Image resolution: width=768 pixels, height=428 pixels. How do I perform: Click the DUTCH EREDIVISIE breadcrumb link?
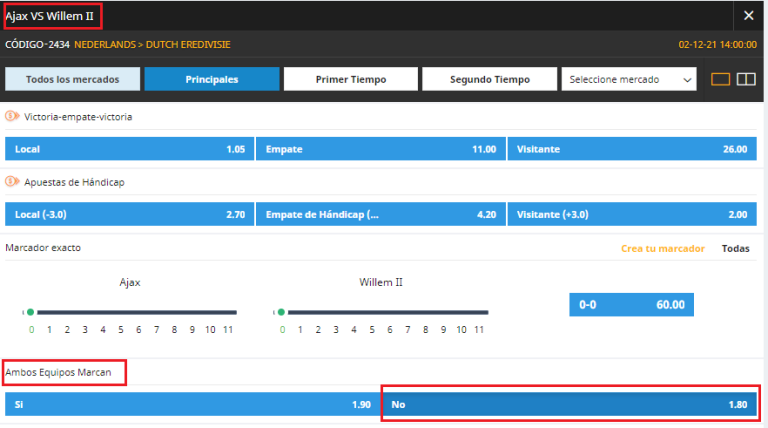coord(188,45)
